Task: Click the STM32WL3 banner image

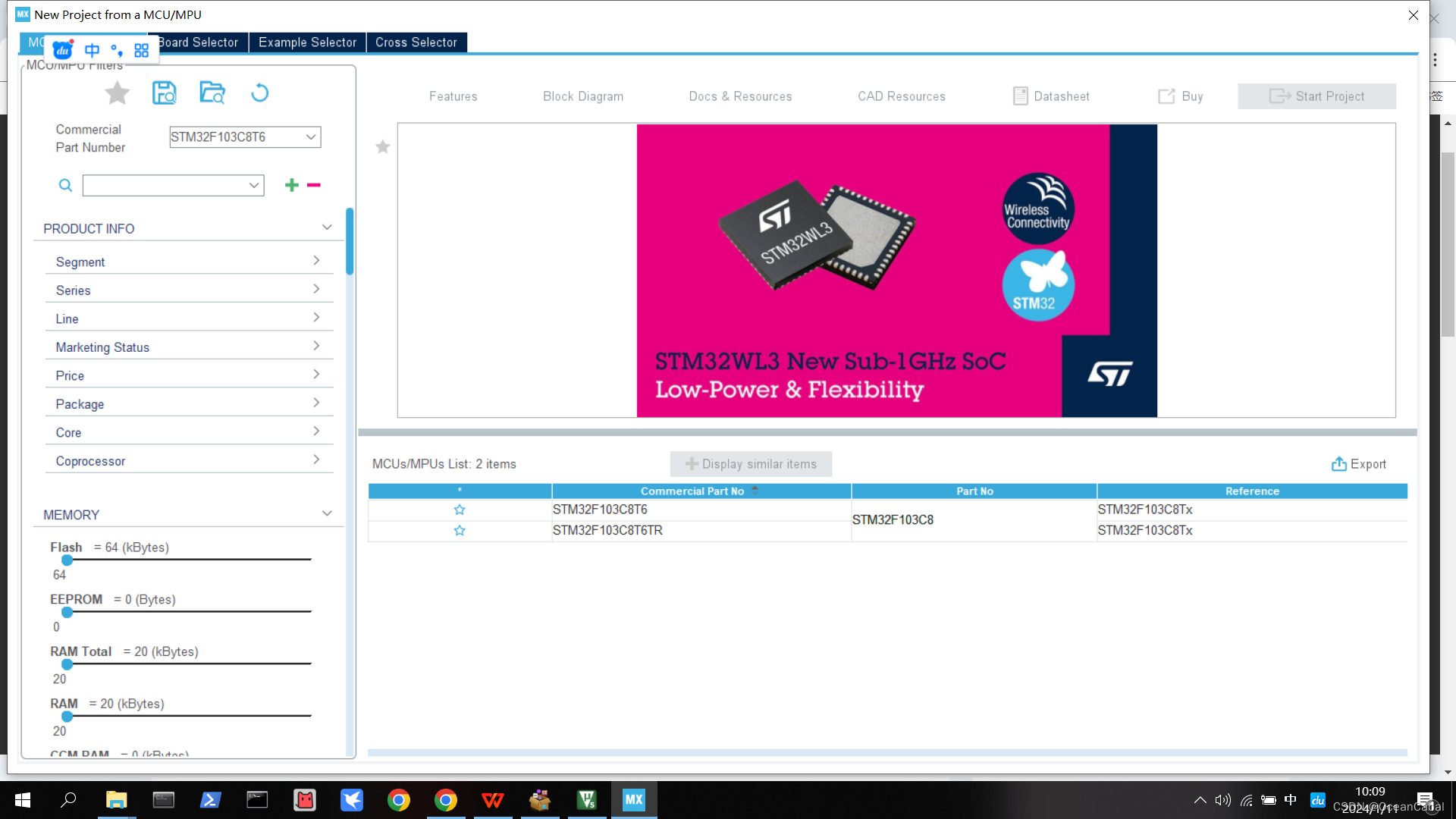Action: 896,271
